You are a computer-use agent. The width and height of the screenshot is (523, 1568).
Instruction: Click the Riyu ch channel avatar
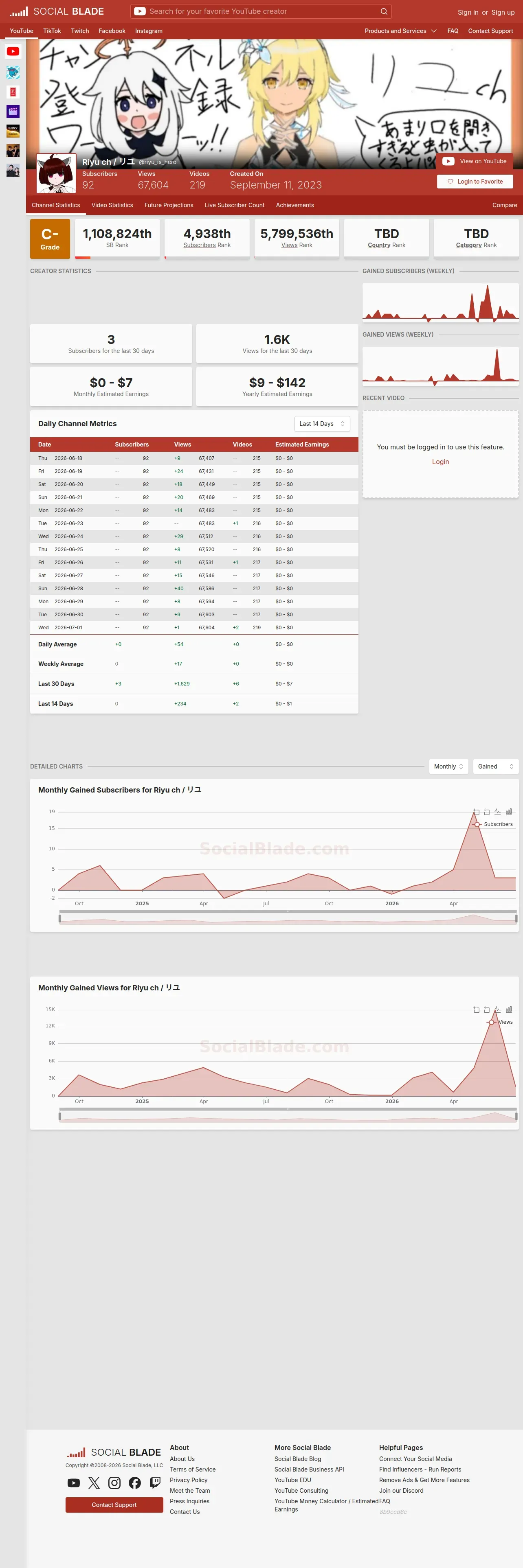[57, 173]
